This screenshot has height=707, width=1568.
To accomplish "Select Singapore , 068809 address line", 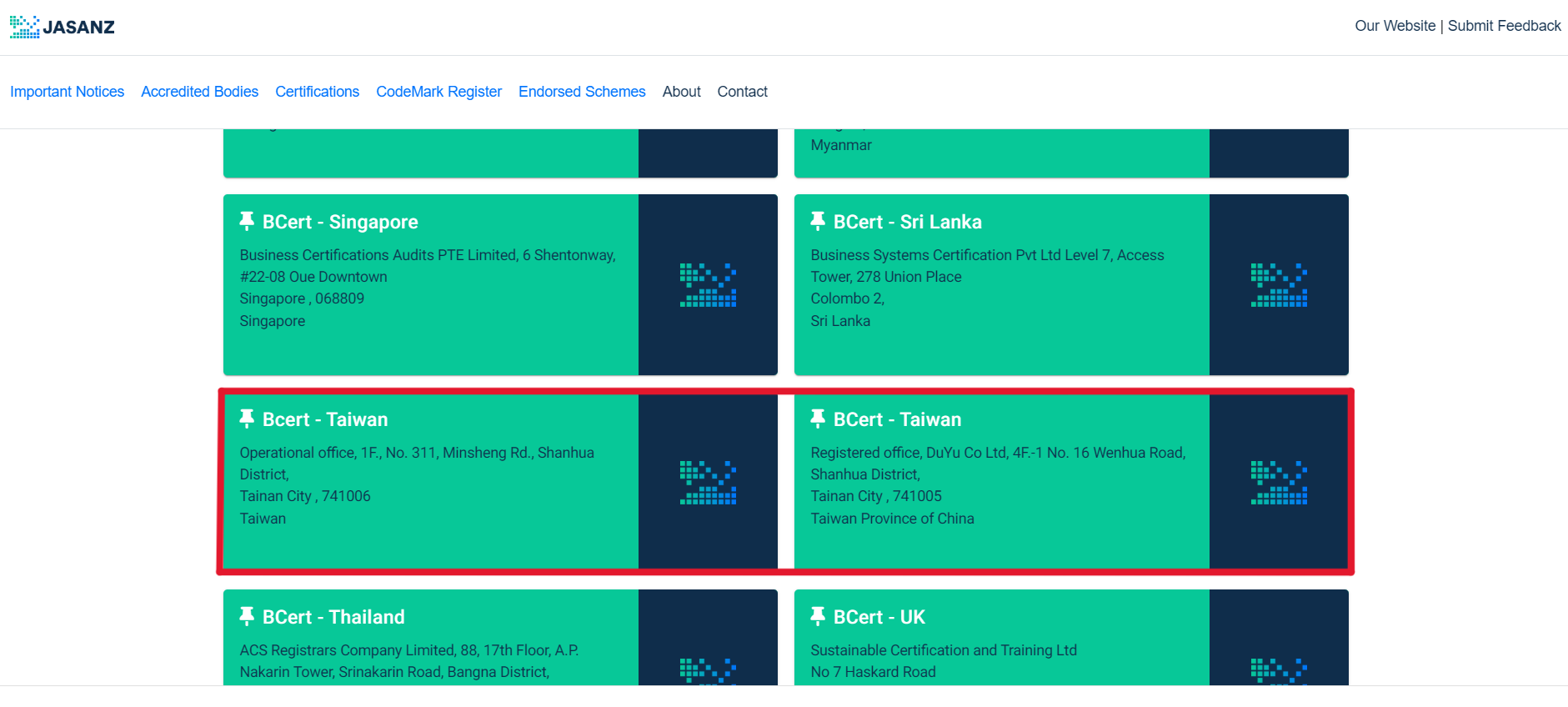I will (302, 298).
